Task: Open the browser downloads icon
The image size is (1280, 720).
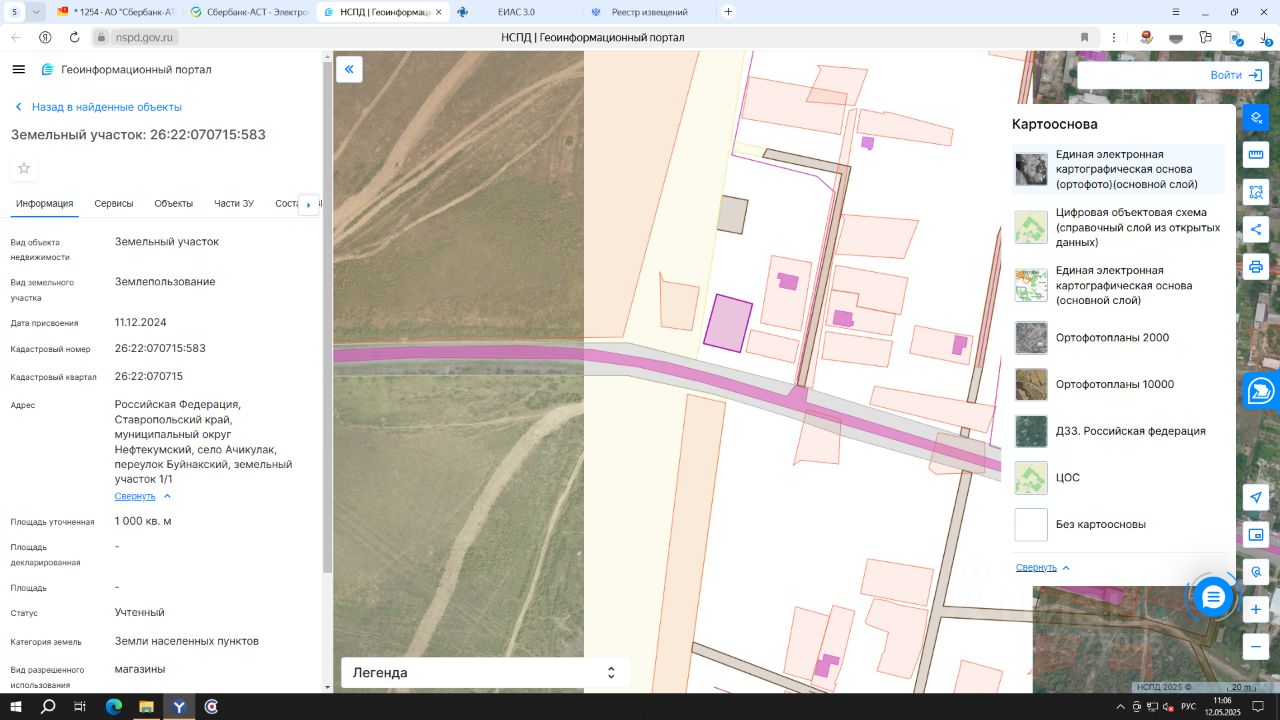Action: (x=1265, y=37)
